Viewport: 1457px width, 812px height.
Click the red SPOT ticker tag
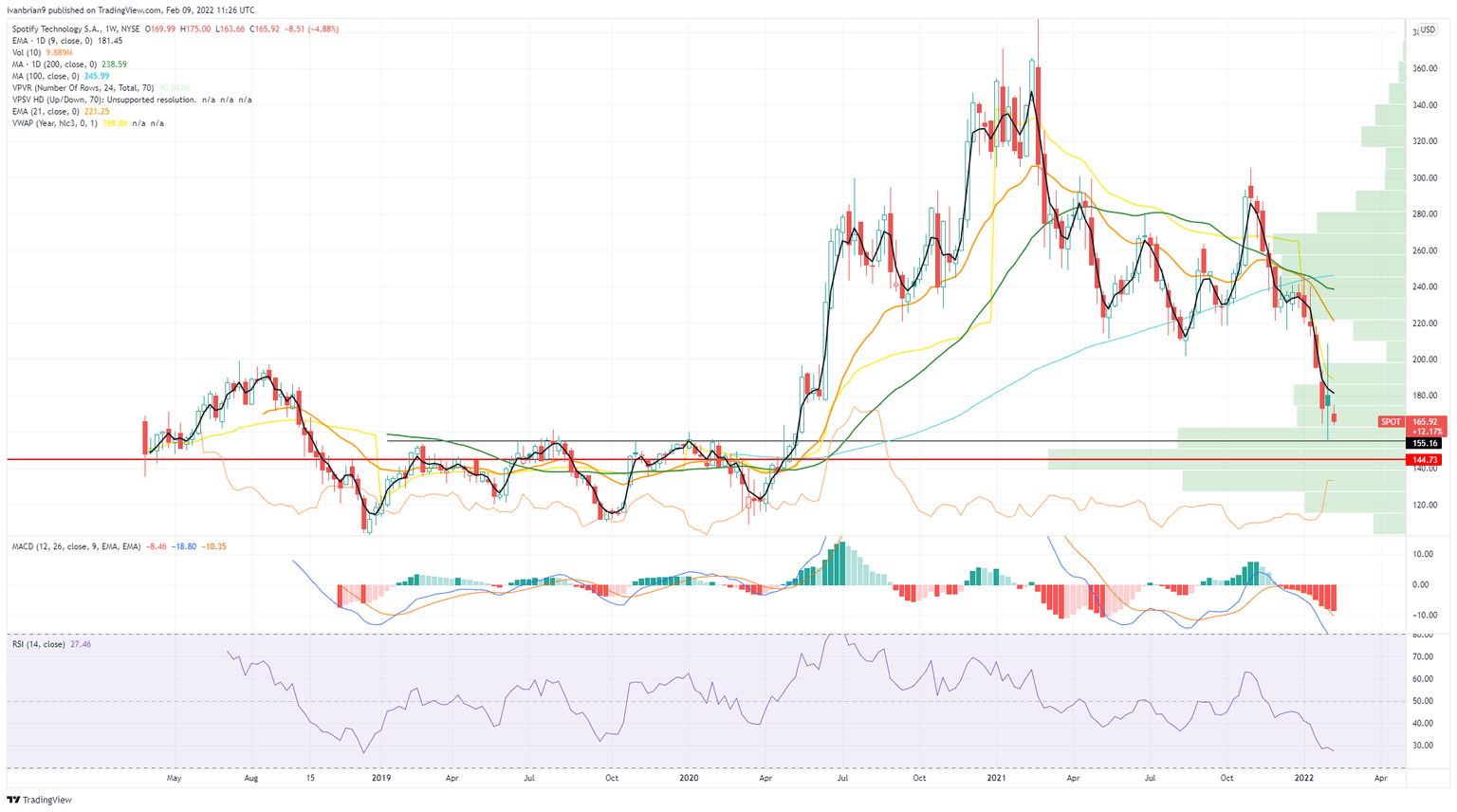1392,421
